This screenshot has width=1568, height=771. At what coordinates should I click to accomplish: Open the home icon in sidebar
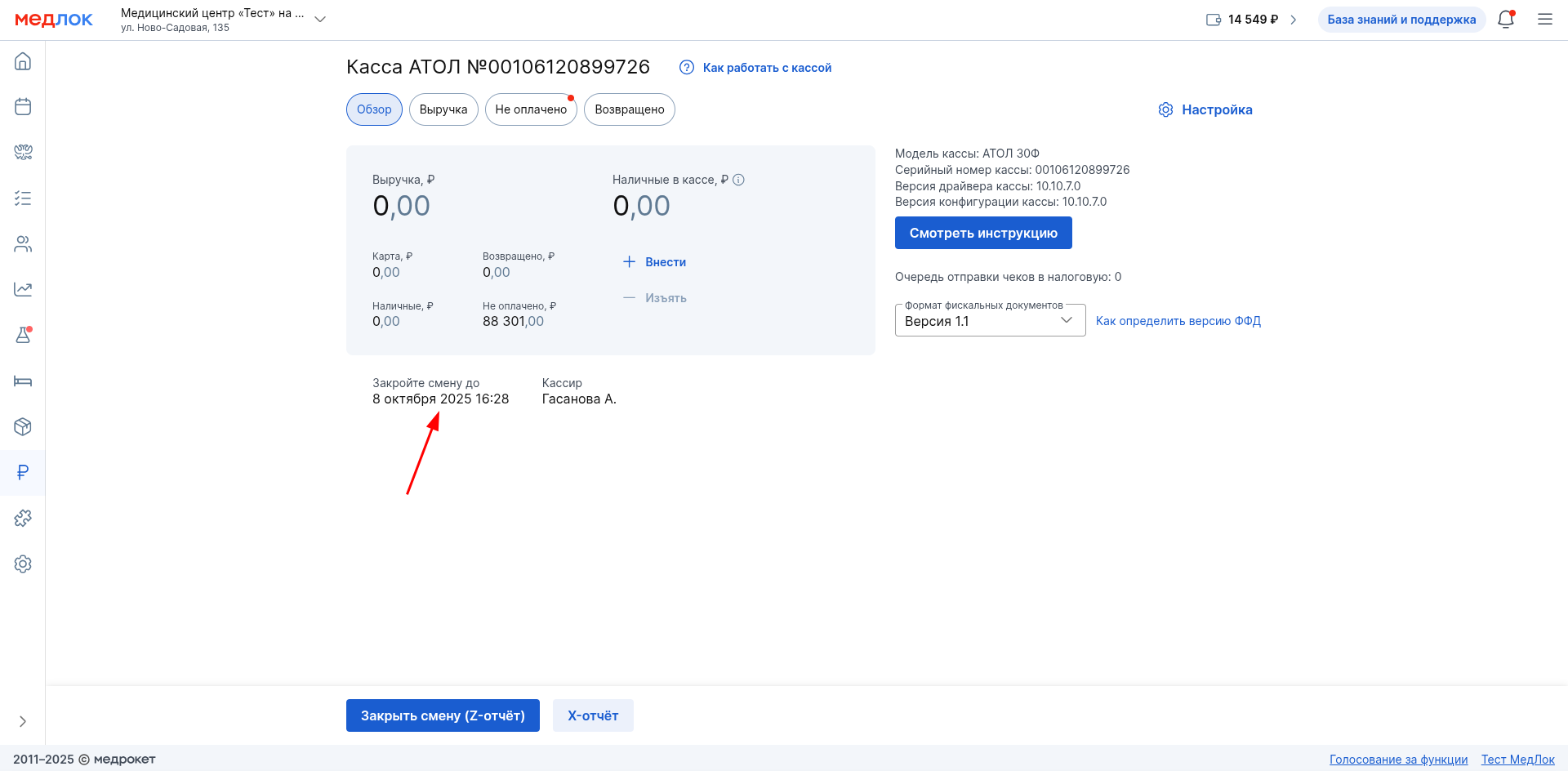23,61
